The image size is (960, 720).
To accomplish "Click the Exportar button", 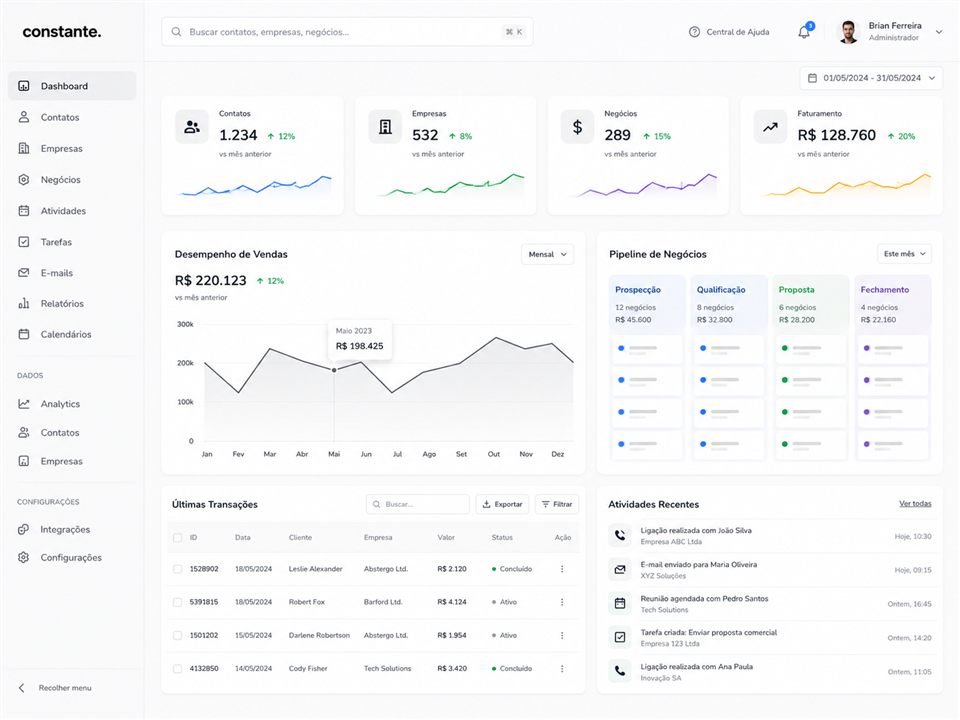I will (x=503, y=504).
